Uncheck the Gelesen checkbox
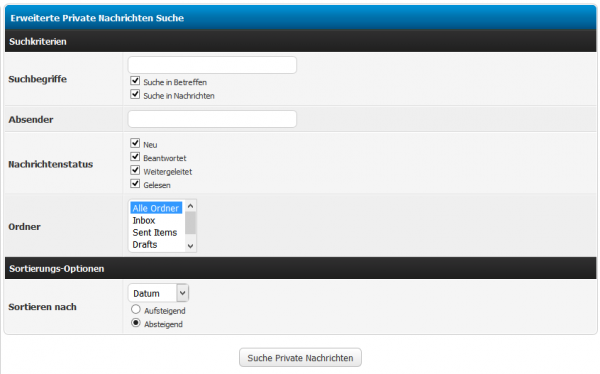Image resolution: width=600 pixels, height=374 pixels. click(135, 183)
